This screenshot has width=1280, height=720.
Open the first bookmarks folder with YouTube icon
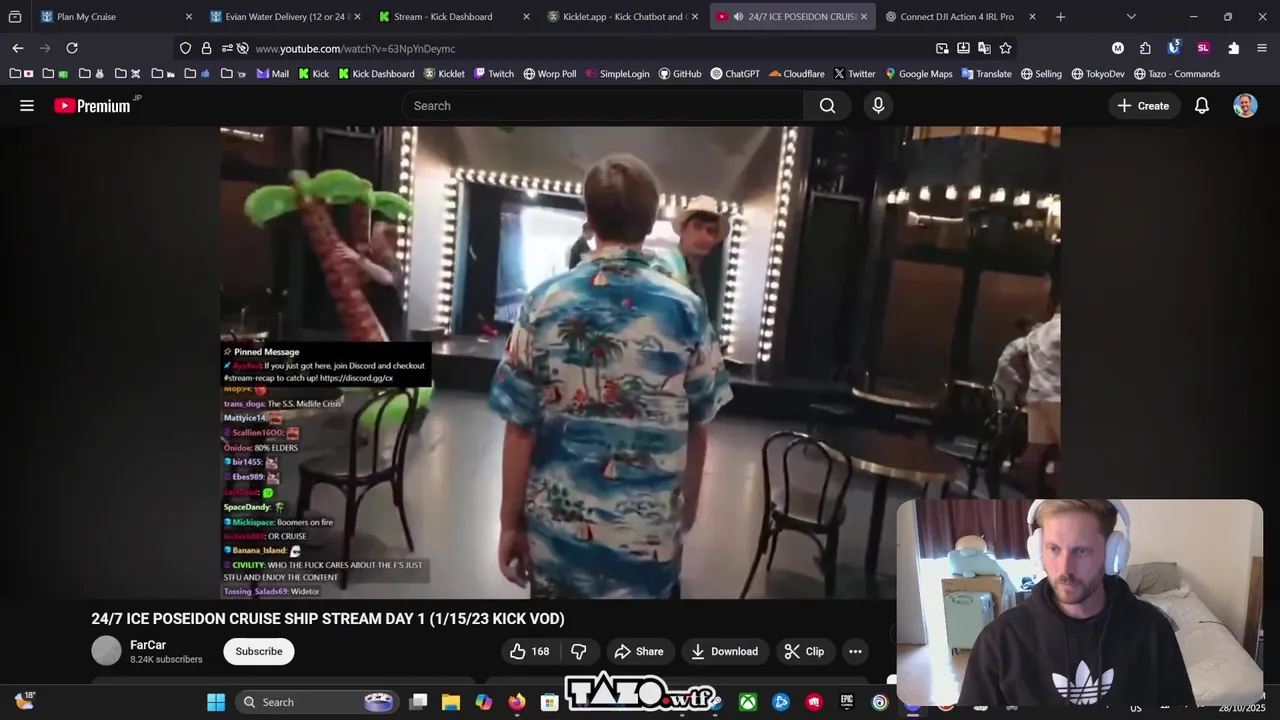[21, 73]
